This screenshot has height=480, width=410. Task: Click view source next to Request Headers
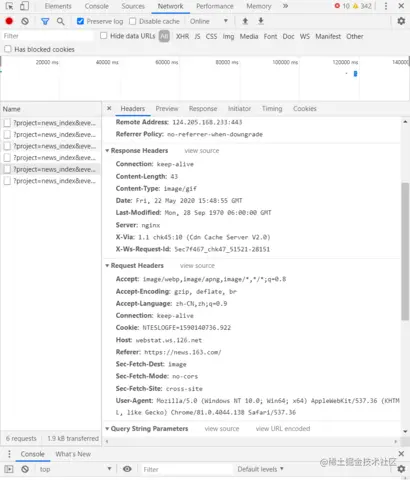point(197,266)
